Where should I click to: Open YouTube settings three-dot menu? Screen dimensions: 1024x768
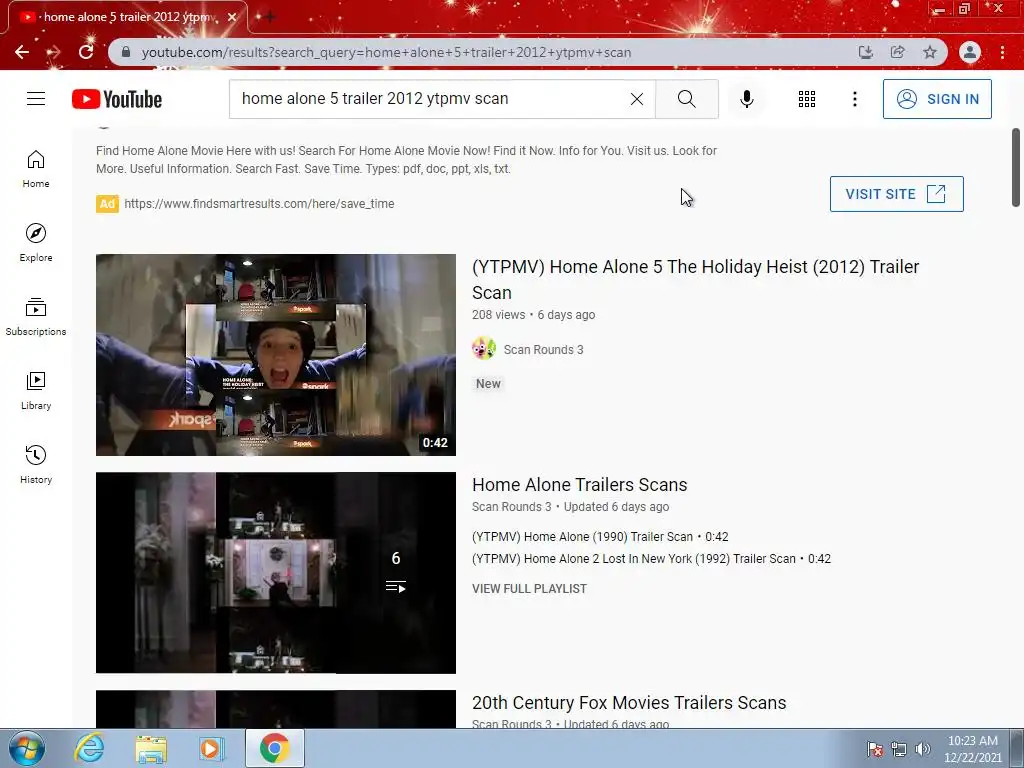tap(855, 99)
